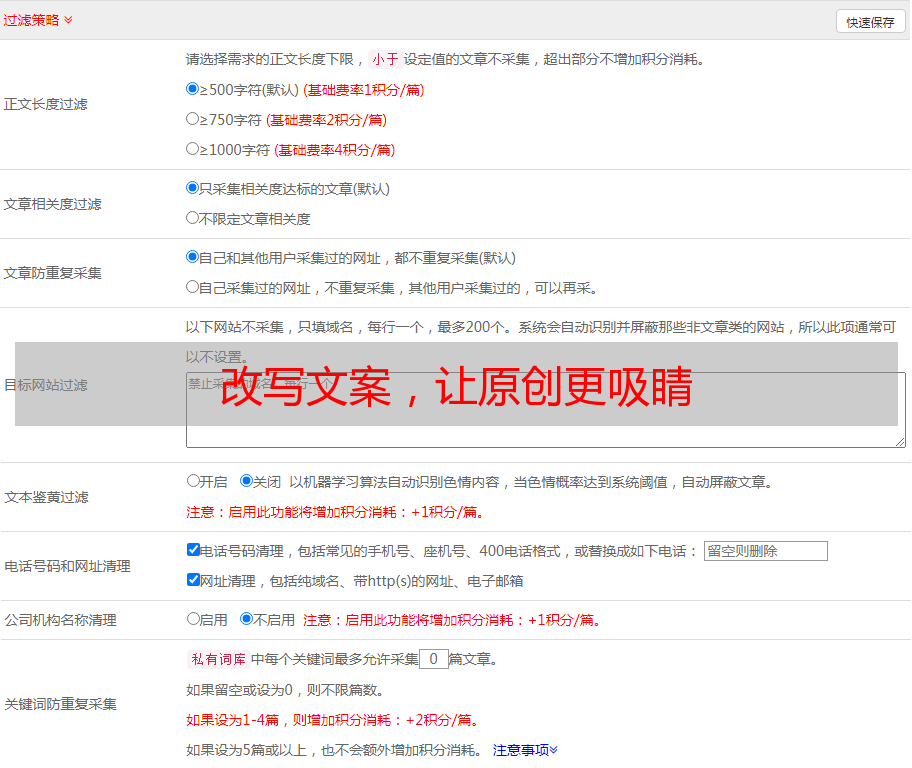Screen dimensions: 912x768
Task: Choose 不限定文章相关度 radio option
Action: tap(193, 218)
